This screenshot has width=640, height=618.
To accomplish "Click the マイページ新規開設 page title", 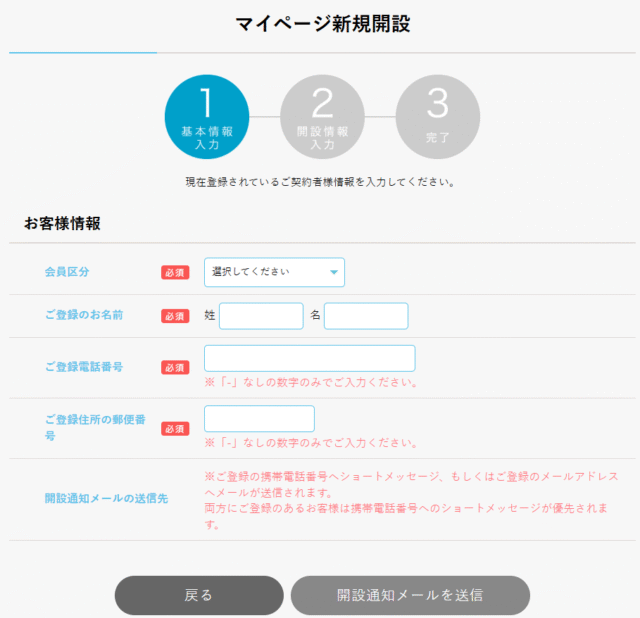I will pyautogui.click(x=322, y=24).
